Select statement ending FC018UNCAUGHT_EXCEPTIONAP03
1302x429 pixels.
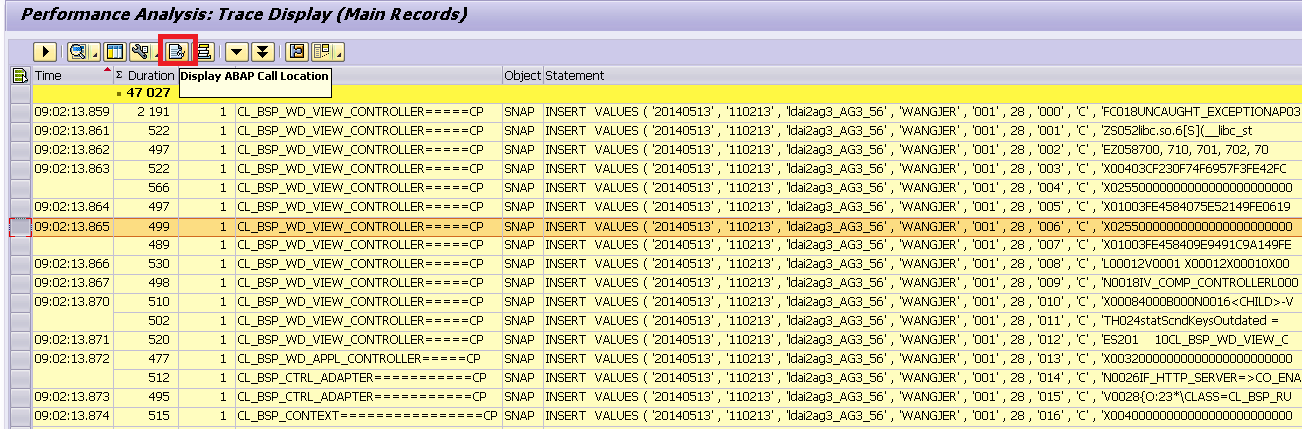coord(922,111)
